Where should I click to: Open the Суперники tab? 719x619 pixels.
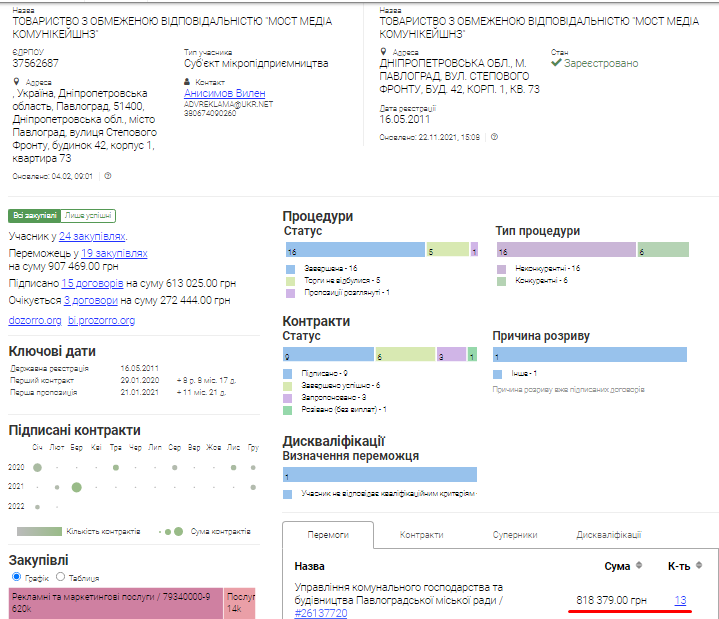point(514,535)
